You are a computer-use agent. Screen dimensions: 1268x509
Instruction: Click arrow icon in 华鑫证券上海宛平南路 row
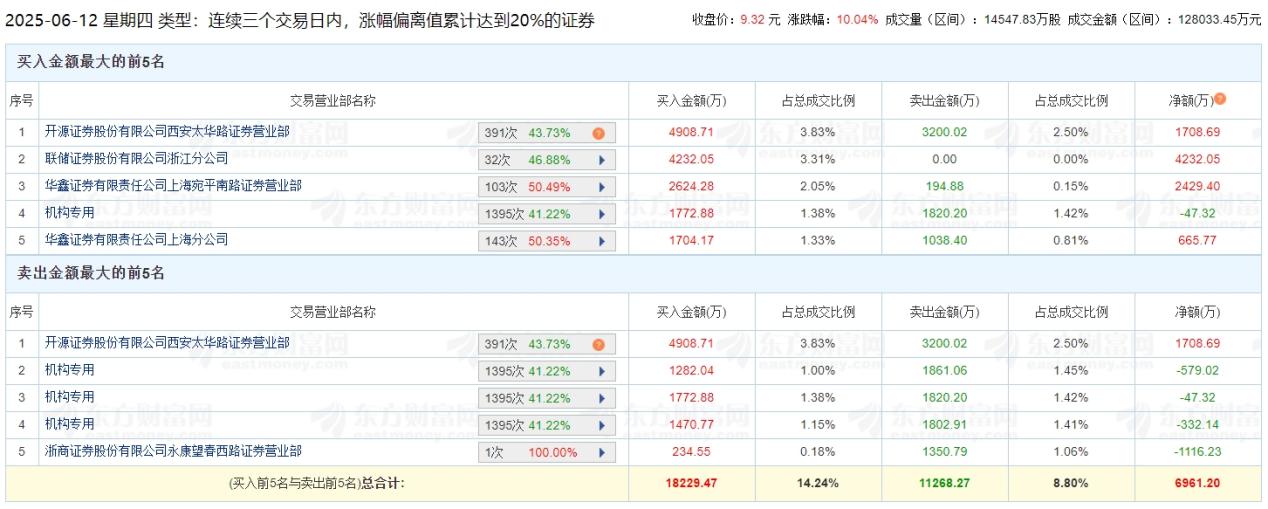601,187
